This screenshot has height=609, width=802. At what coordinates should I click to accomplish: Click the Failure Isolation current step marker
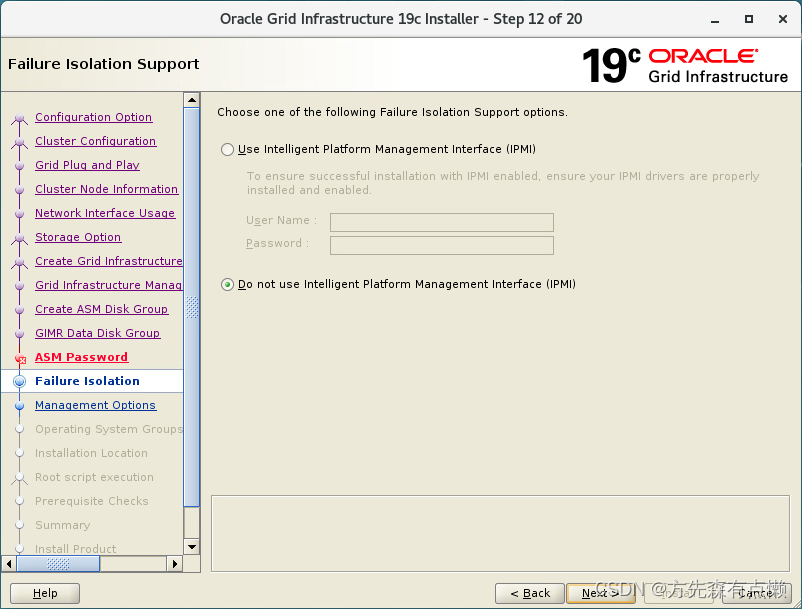19,381
